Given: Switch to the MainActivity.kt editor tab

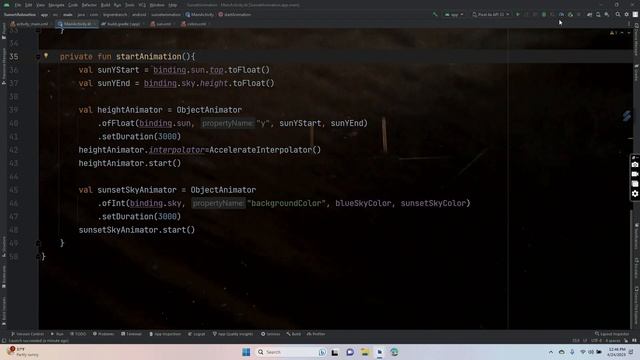Looking at the screenshot, I should pyautogui.click(x=77, y=24).
